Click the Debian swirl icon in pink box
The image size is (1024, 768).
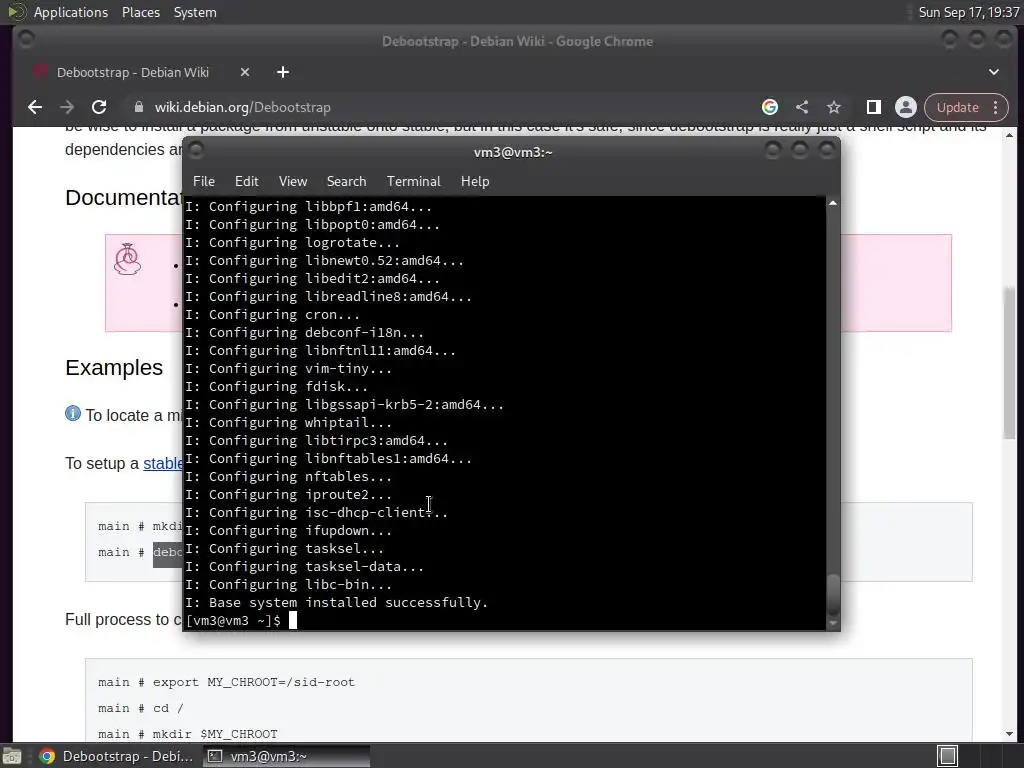(127, 259)
